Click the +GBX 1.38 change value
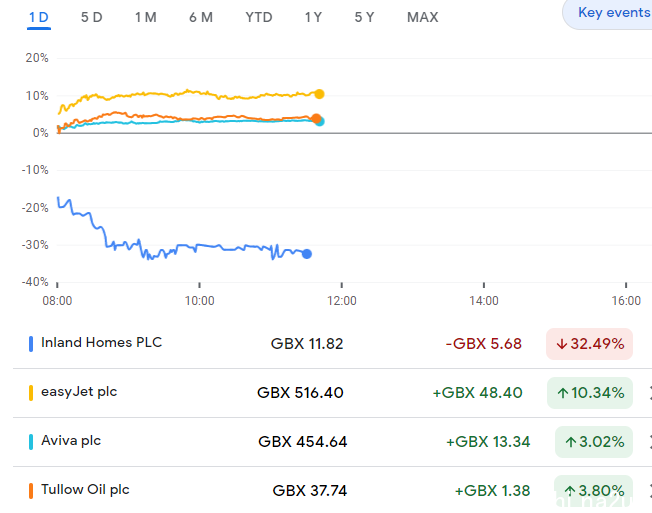Screen dimensions: 652x513 tap(492, 491)
